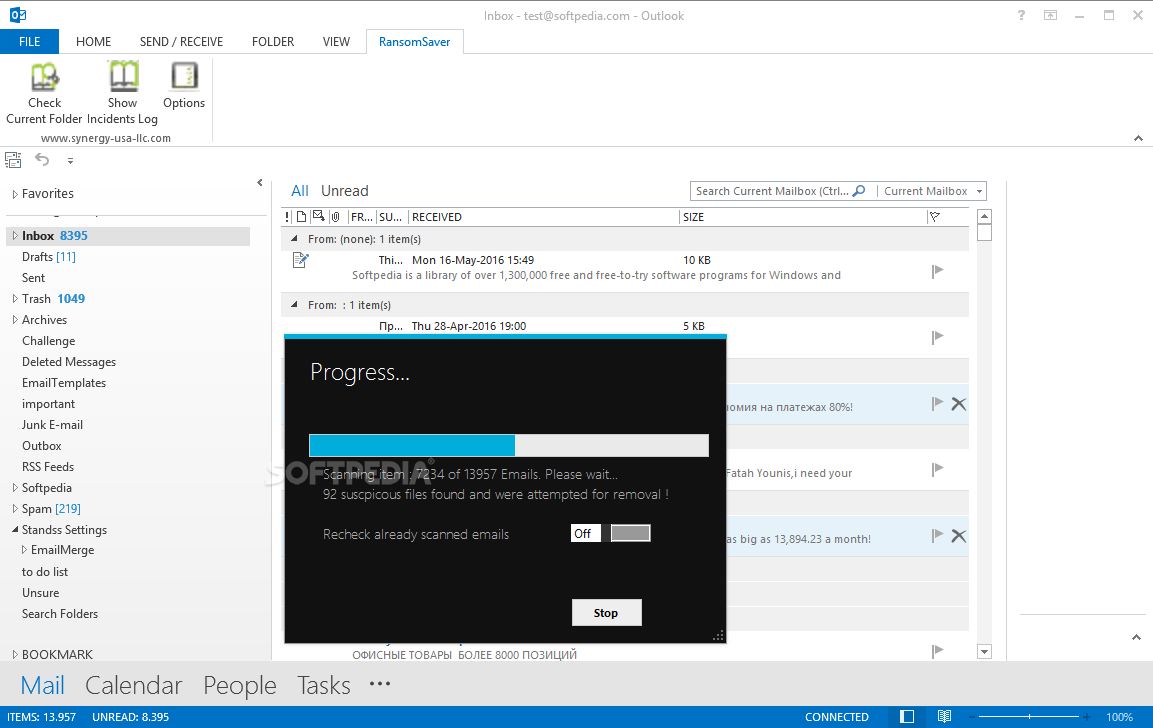
Task: Click the Undo quick access icon
Action: 42,160
